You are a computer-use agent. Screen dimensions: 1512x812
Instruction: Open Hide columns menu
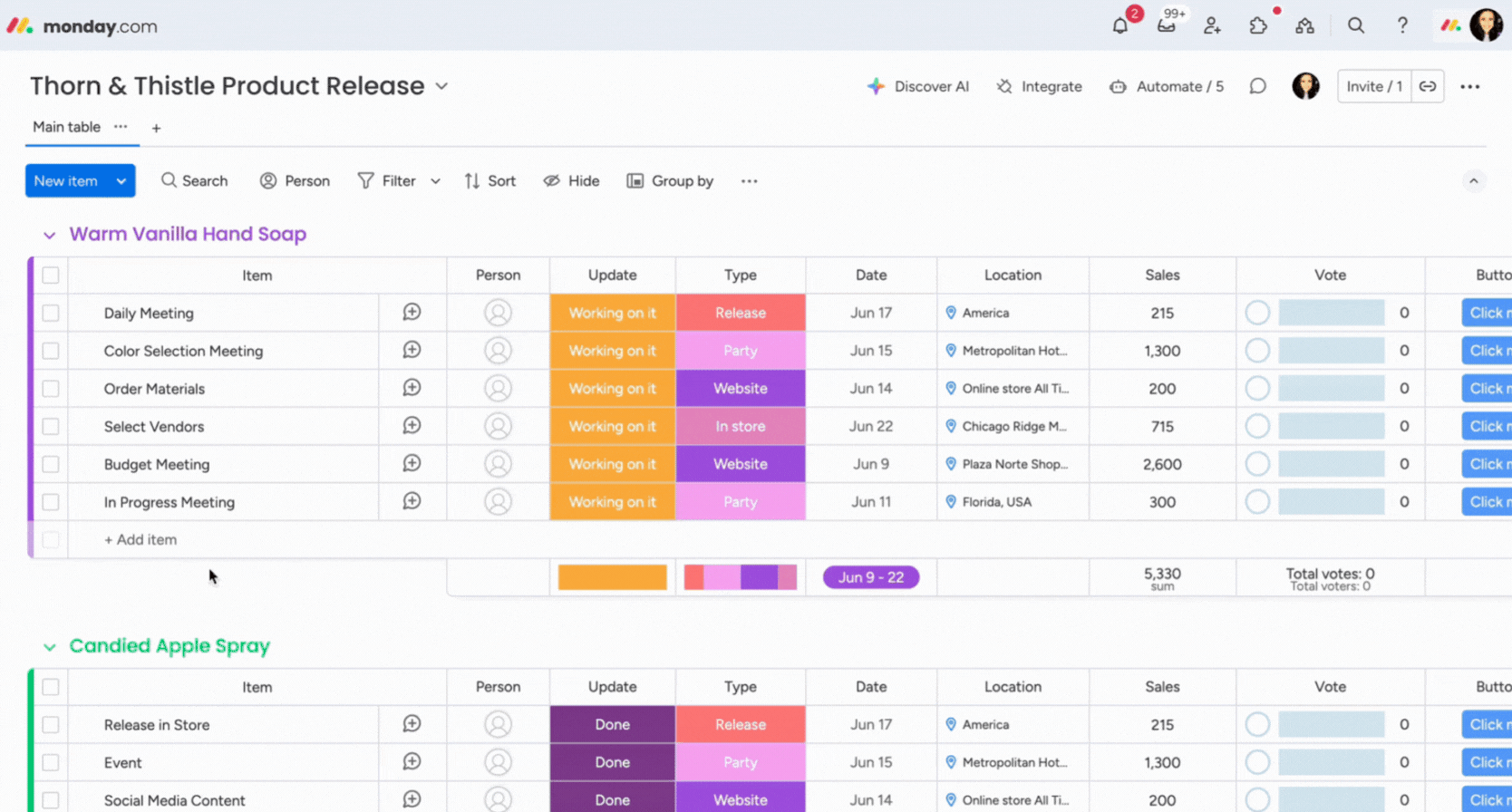571,181
